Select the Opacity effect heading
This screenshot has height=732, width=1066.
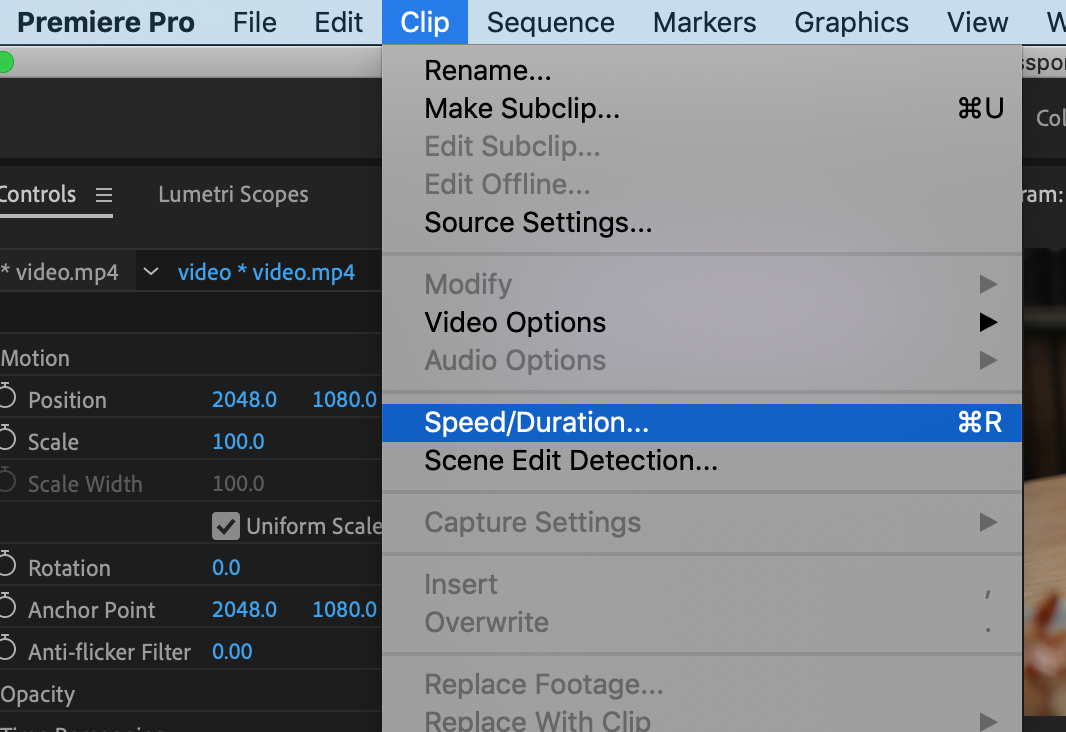point(37,695)
